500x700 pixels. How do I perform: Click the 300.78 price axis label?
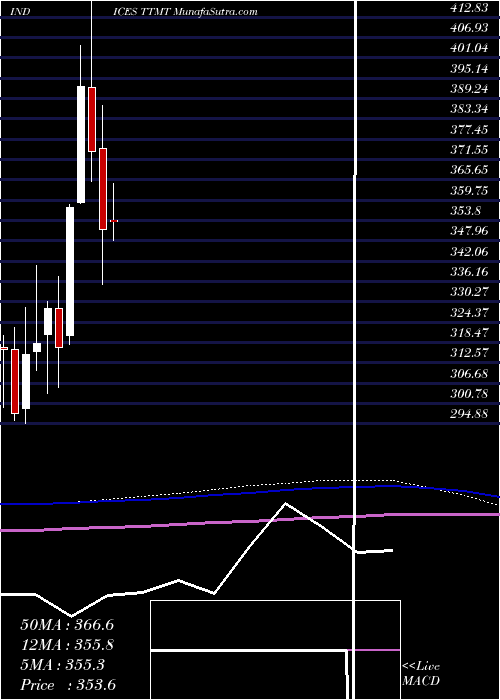click(x=468, y=394)
